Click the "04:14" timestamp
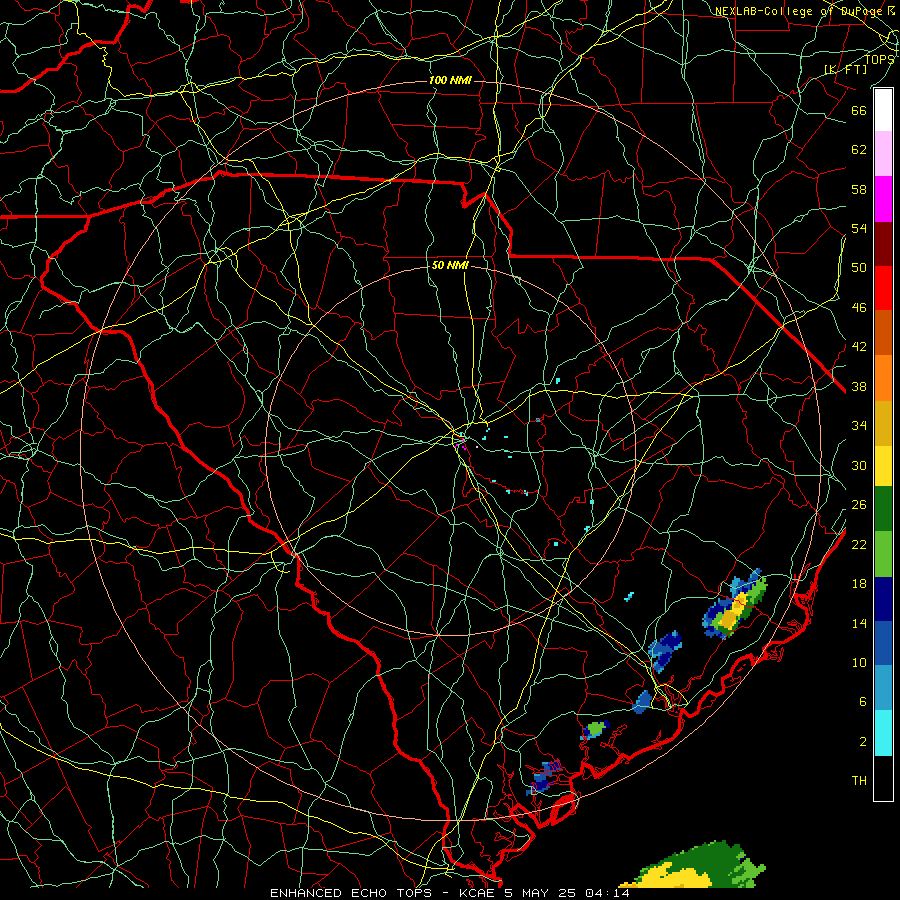This screenshot has width=900, height=900. tap(607, 893)
